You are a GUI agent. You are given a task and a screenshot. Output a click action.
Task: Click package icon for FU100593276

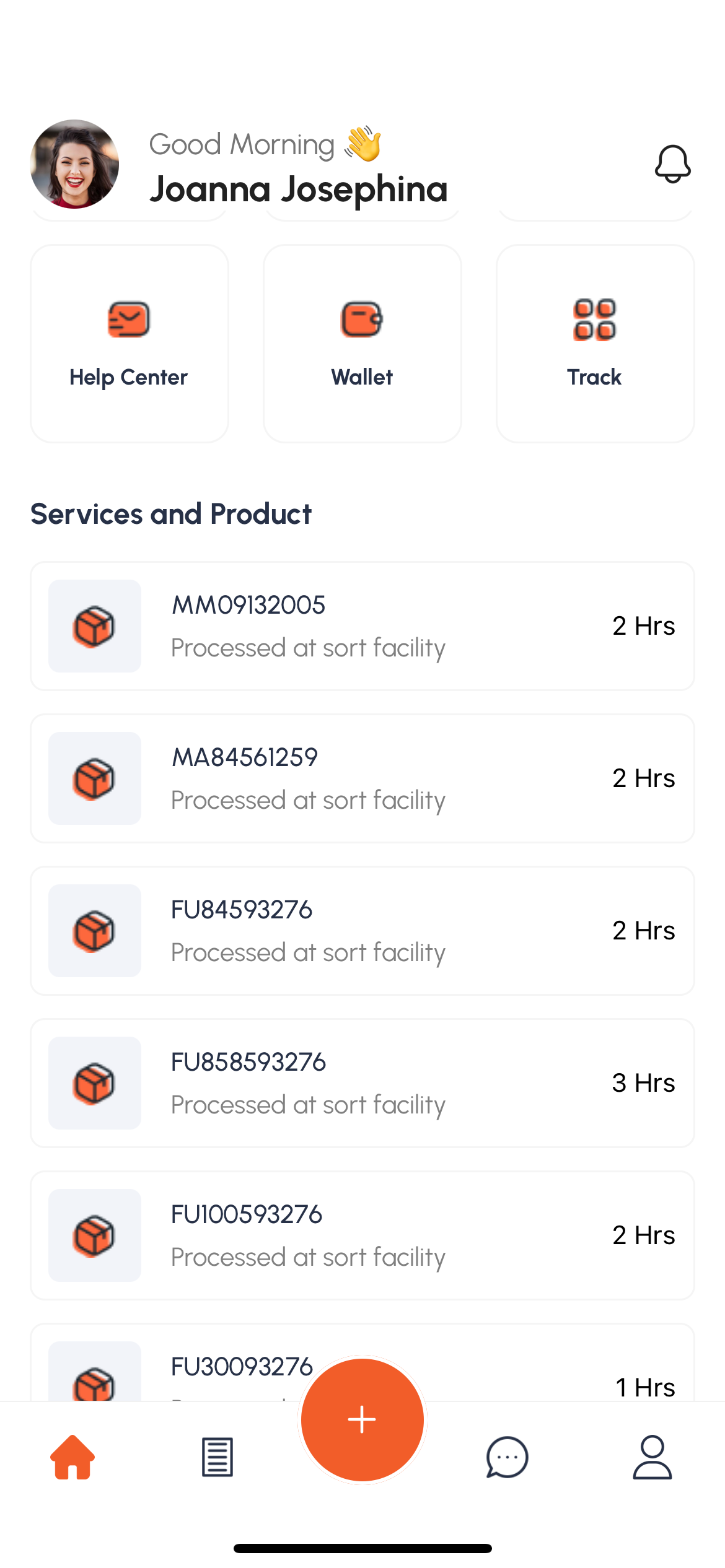[94, 1235]
